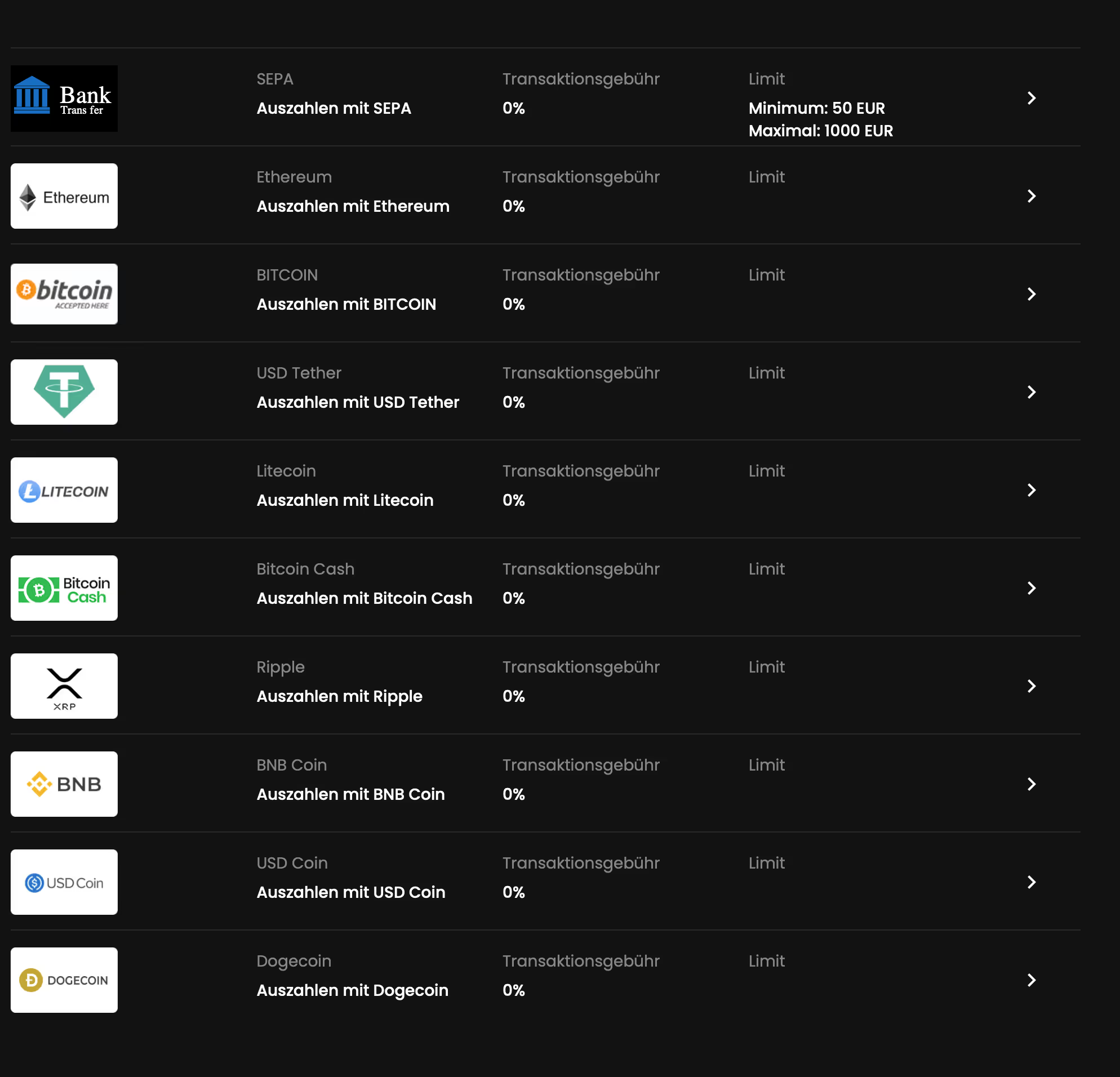Select the bitcoin accepted here logo

pos(64,293)
